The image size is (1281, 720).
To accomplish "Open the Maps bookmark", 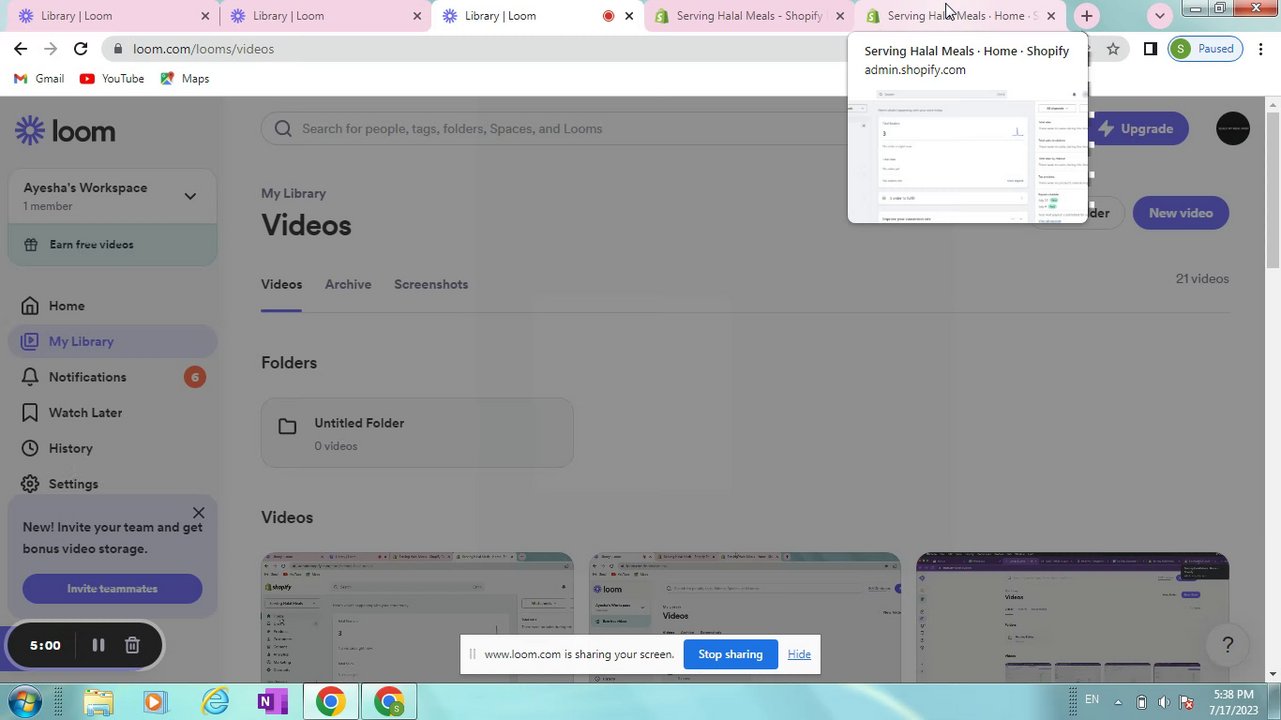I will (x=185, y=78).
